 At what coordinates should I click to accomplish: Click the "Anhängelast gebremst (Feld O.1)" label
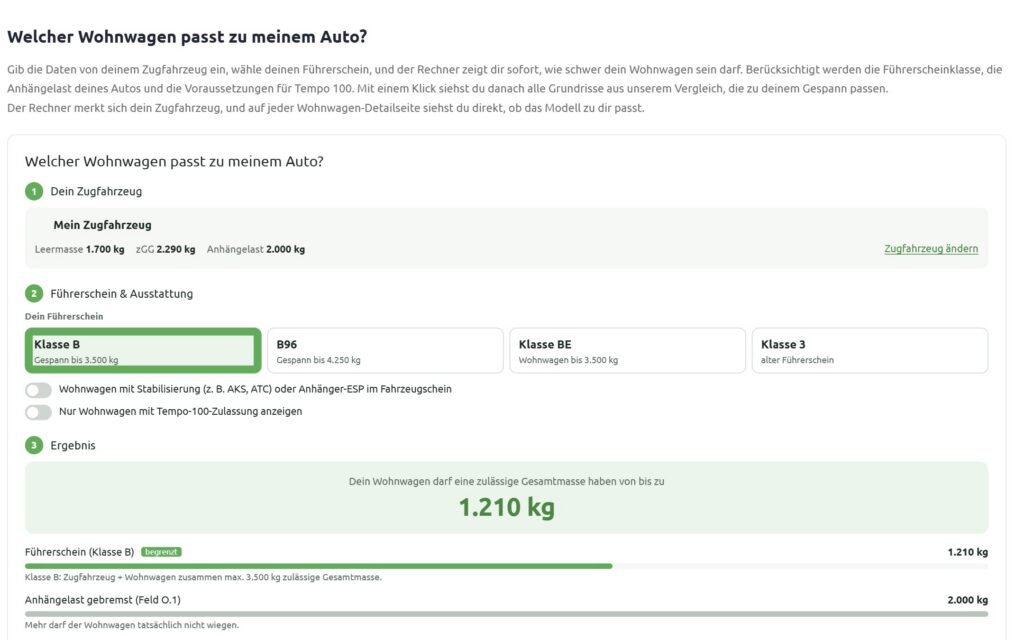coord(103,600)
